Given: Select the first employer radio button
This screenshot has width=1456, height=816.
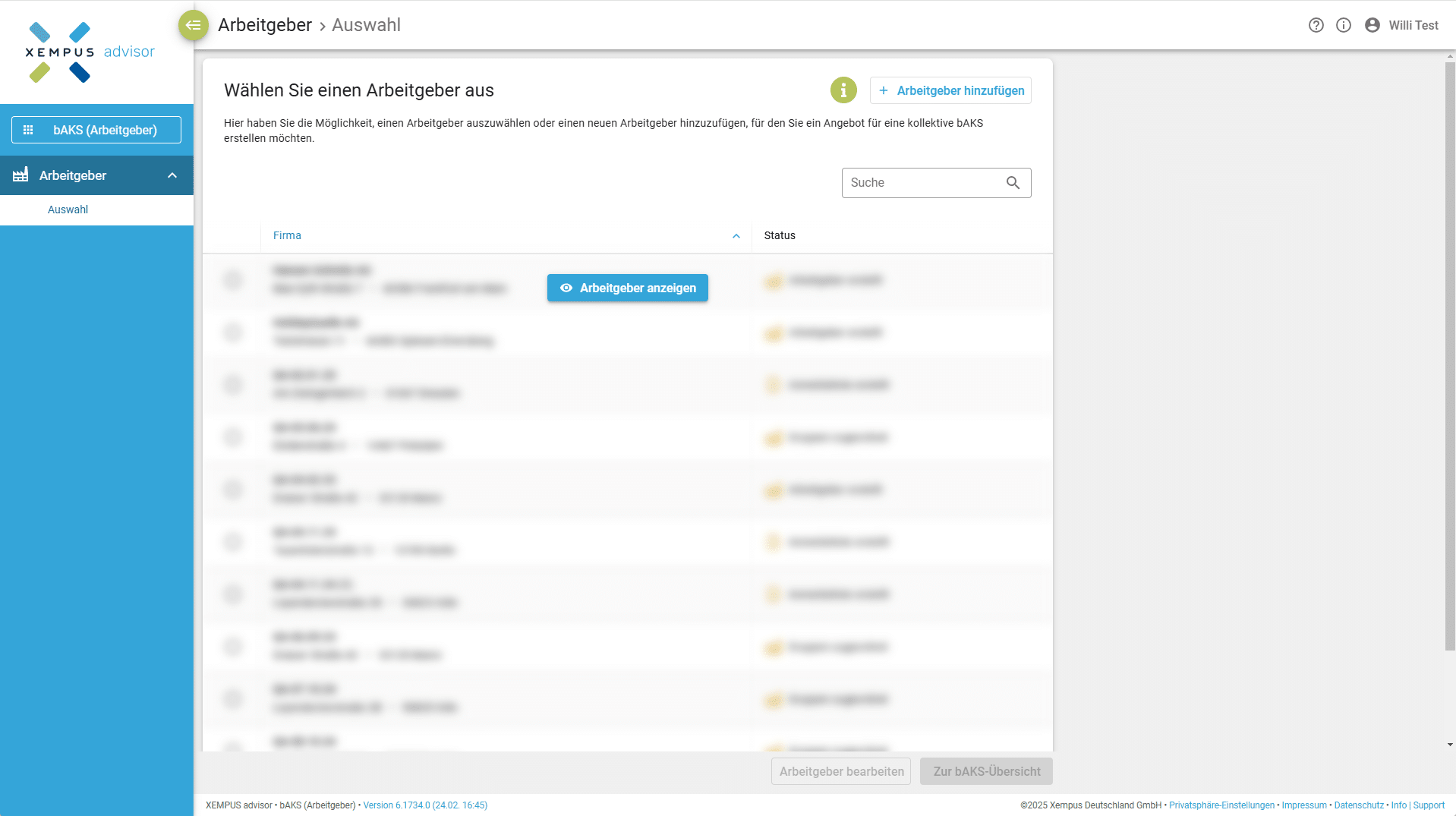Looking at the screenshot, I should tap(233, 280).
